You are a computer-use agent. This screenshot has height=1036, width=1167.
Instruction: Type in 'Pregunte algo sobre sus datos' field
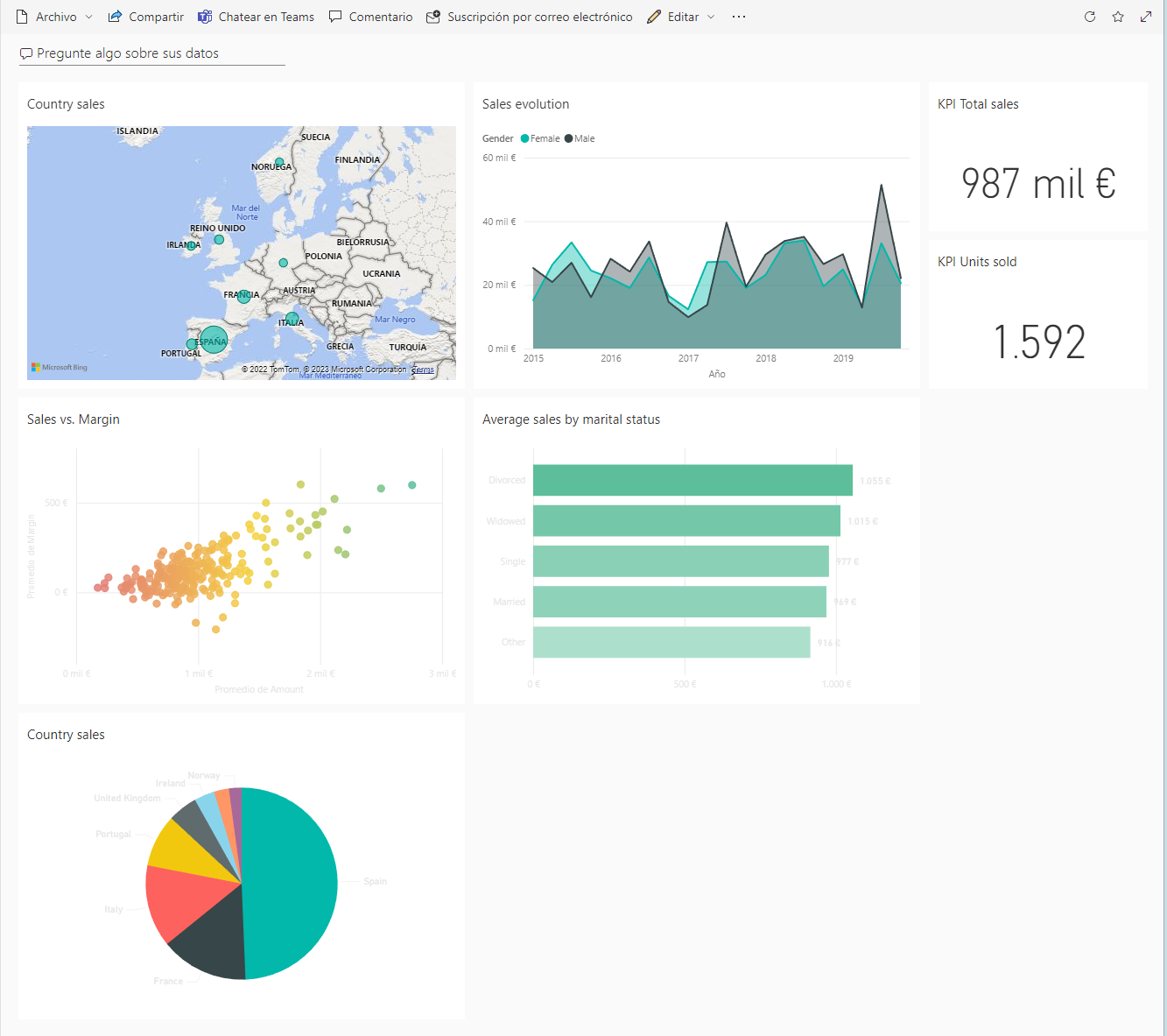point(152,53)
